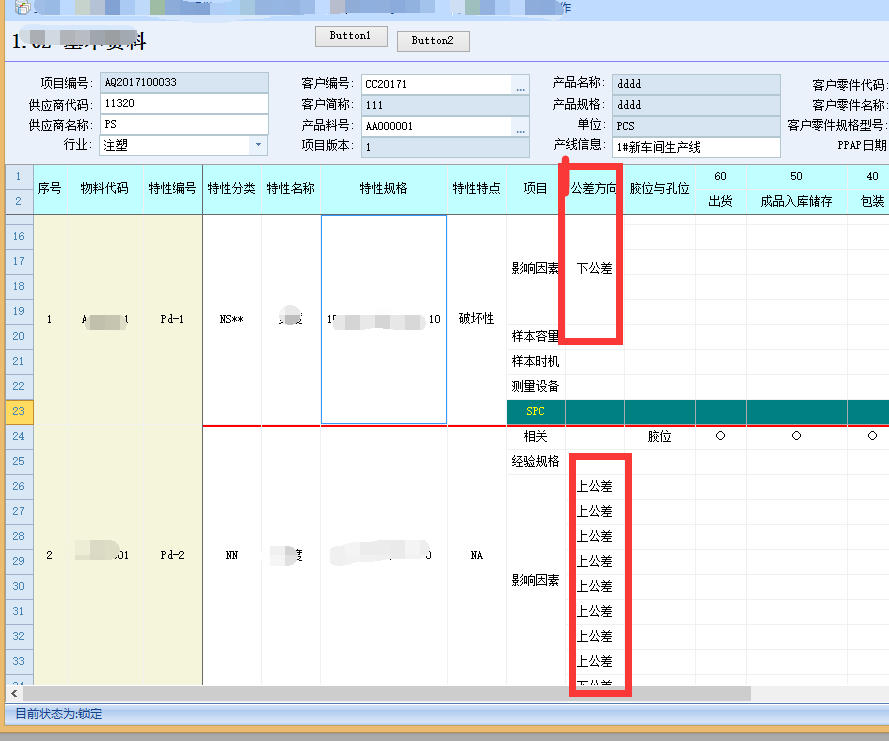The width and height of the screenshot is (889, 741).
Task: Open the 行业 dropdown arrow
Action: pos(259,146)
